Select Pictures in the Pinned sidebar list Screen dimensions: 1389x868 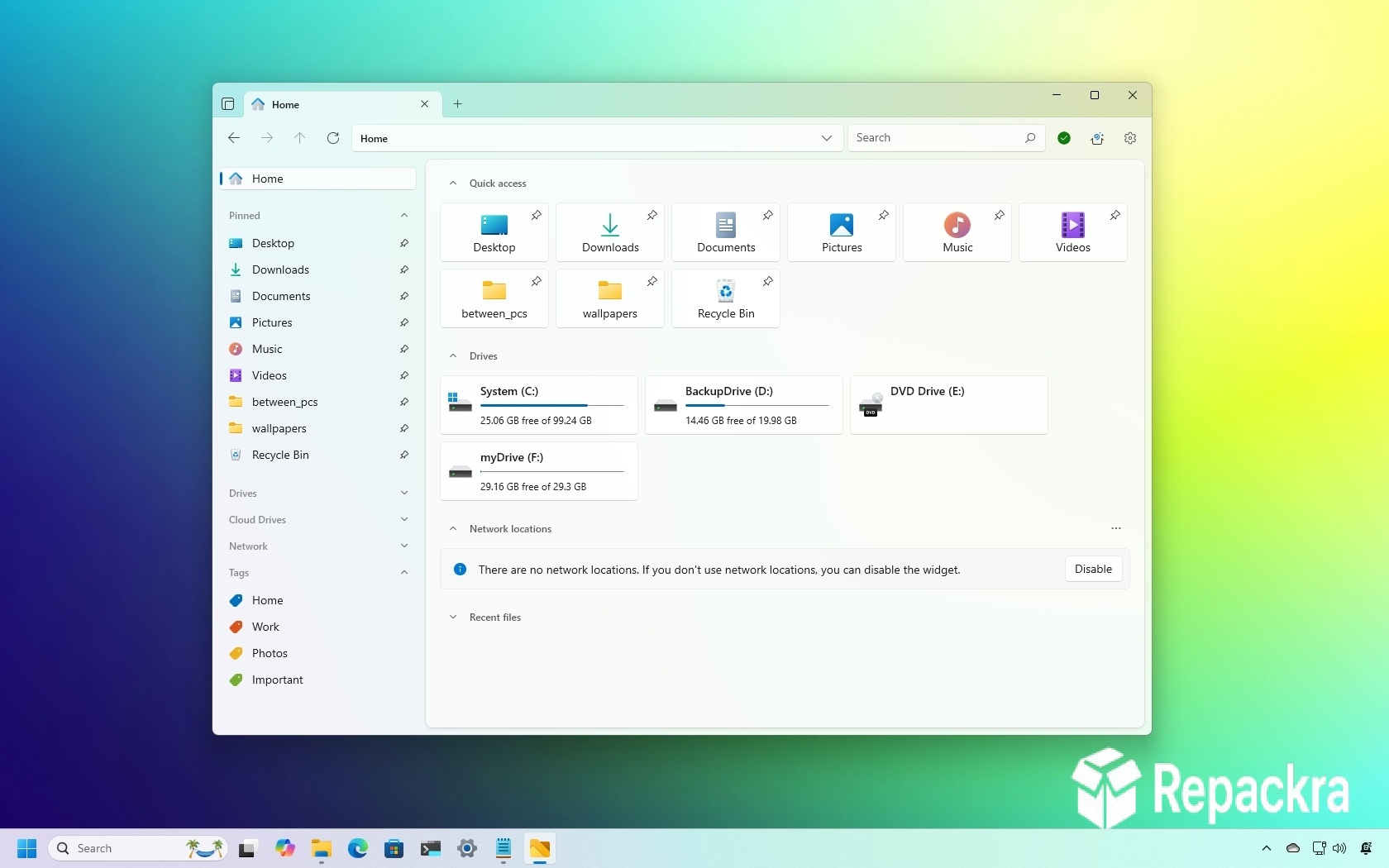point(318,322)
